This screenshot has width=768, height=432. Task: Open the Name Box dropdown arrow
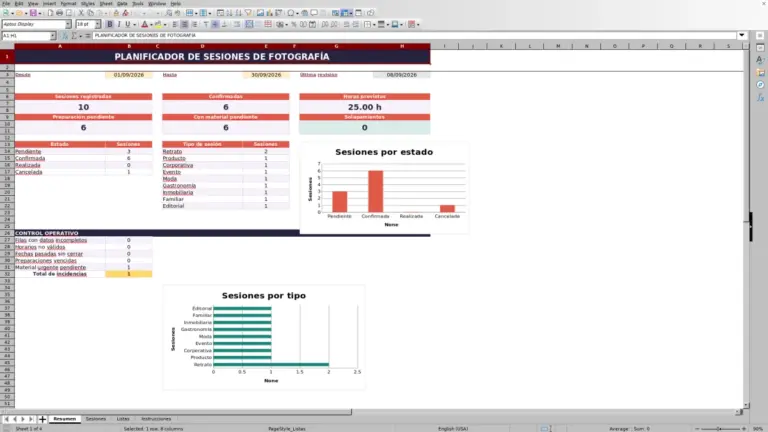click(x=52, y=36)
